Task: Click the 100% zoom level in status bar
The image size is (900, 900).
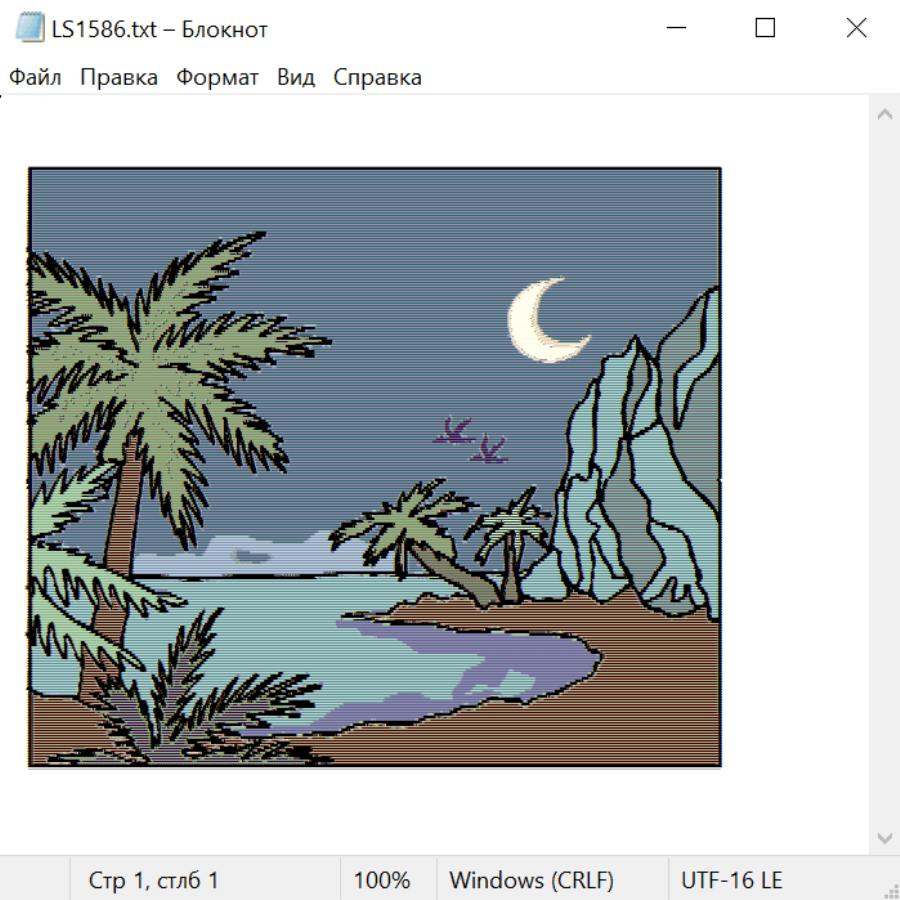Action: [382, 880]
